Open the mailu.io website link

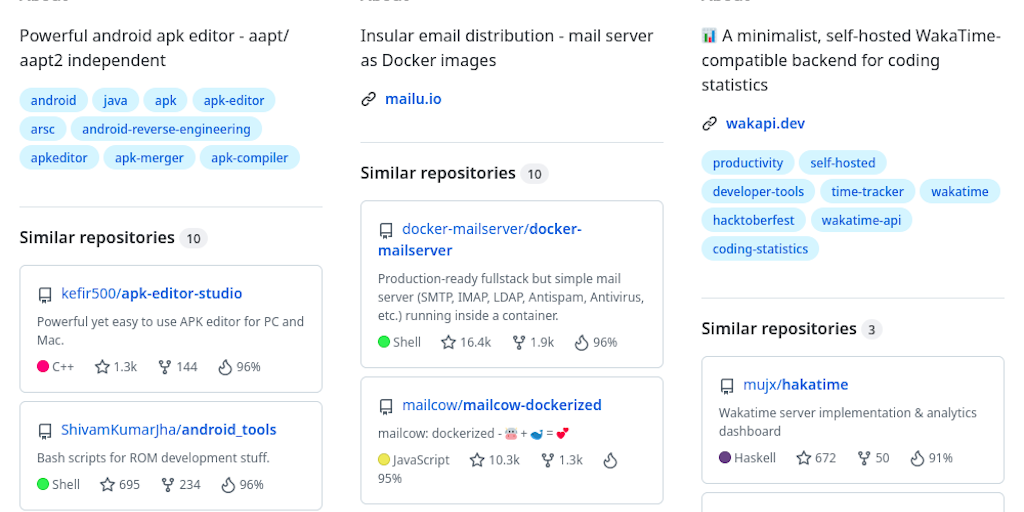point(413,99)
